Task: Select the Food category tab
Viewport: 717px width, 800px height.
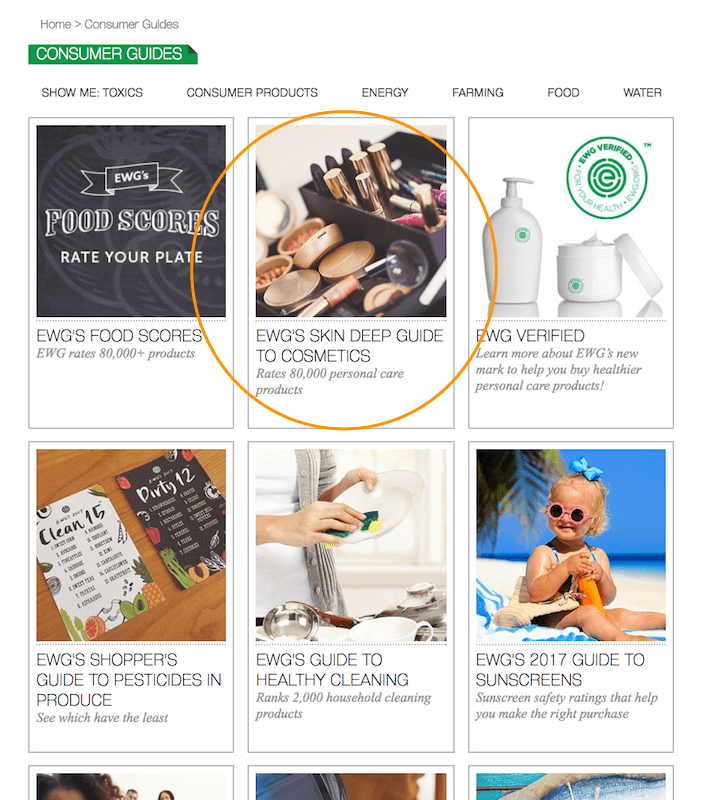Action: tap(563, 93)
